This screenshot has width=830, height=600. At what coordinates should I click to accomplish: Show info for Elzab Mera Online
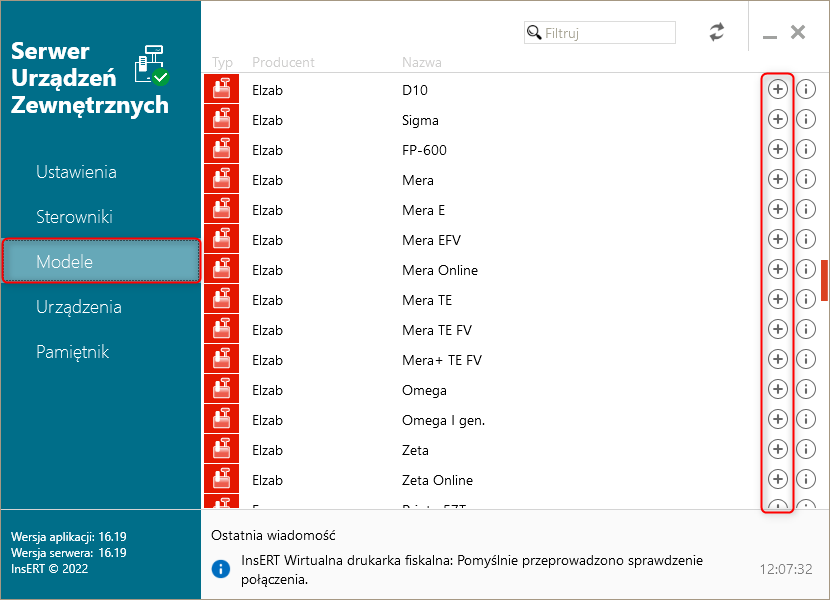[x=806, y=270]
